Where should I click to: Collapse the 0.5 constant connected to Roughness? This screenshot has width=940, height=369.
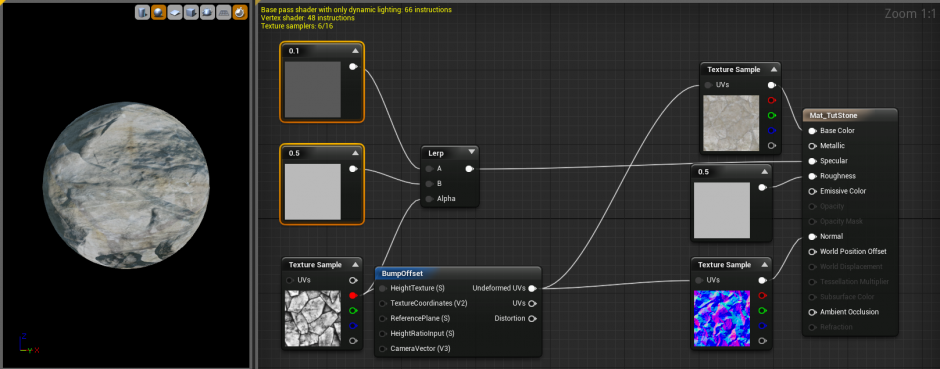click(764, 172)
